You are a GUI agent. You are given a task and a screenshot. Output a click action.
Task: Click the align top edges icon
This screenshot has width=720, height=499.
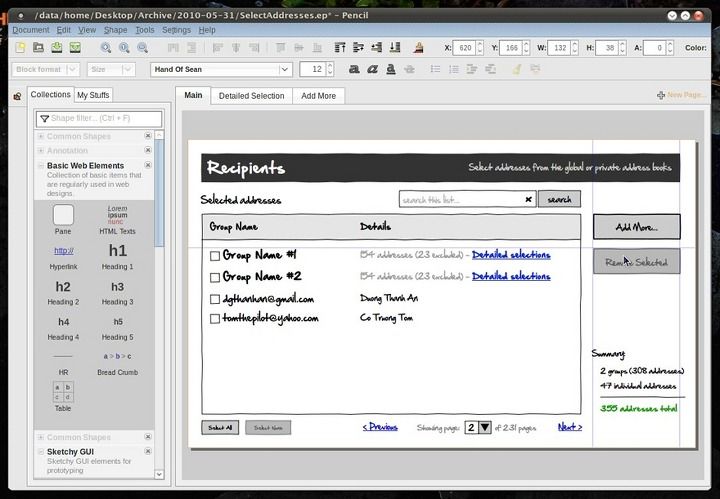(281, 47)
